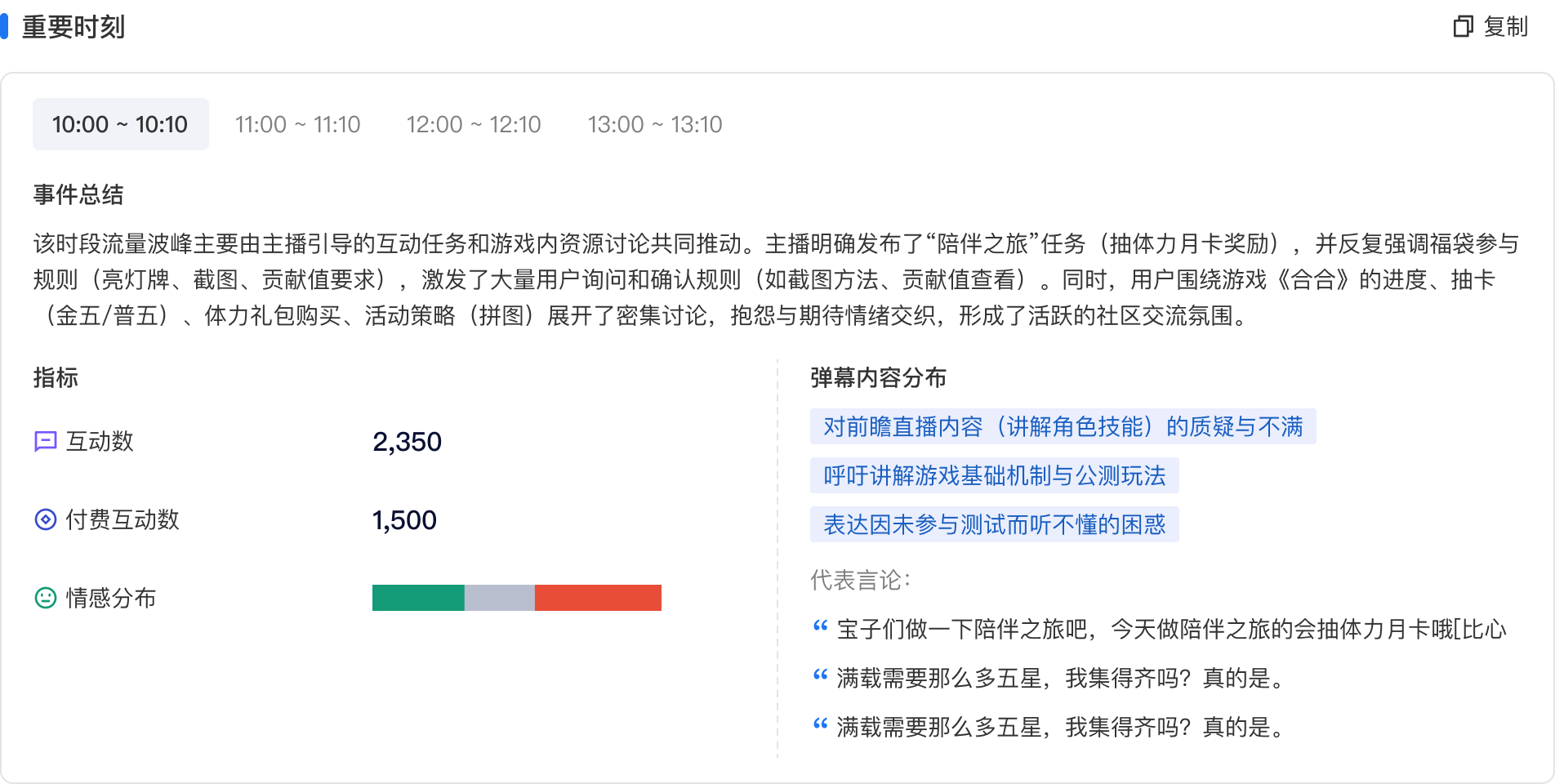This screenshot has height=784, width=1555.
Task: Click the quote icon before 宝子们做一下陪伴之旅吧
Action: click(820, 627)
